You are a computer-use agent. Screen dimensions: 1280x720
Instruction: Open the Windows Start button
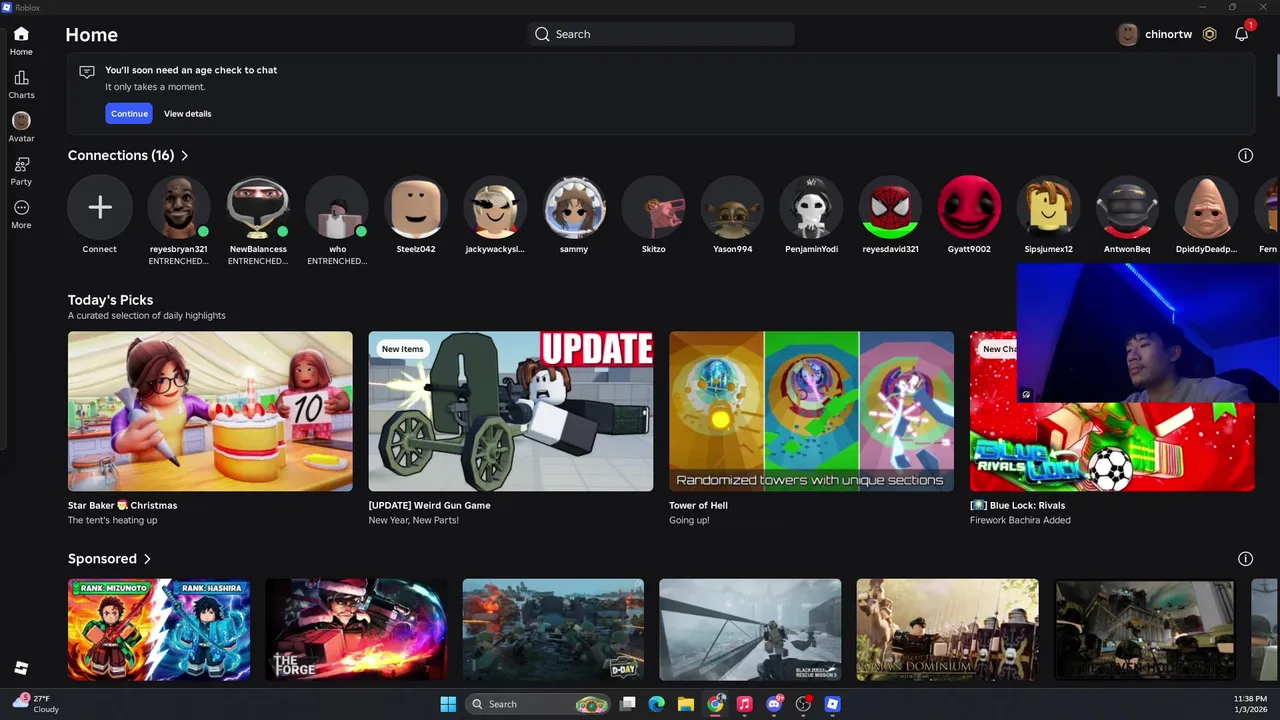coord(448,704)
